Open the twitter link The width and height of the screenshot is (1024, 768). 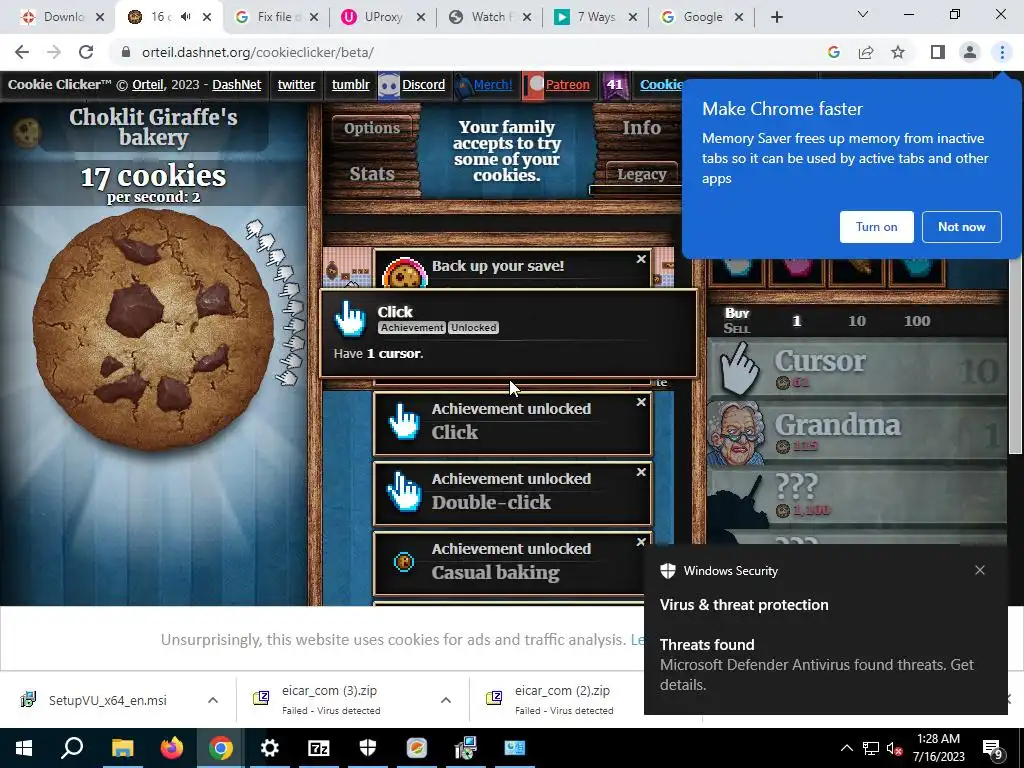296,85
